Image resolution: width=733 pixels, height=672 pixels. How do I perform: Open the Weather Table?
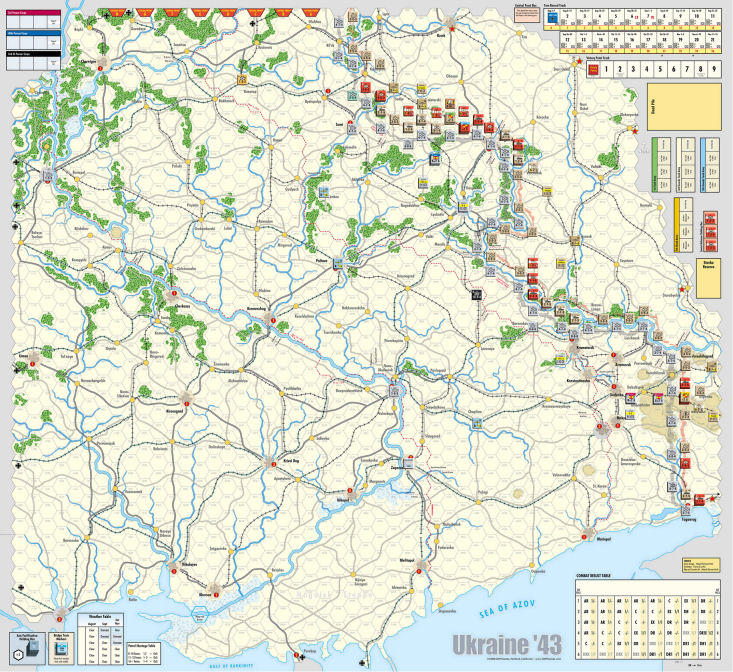tap(101, 639)
